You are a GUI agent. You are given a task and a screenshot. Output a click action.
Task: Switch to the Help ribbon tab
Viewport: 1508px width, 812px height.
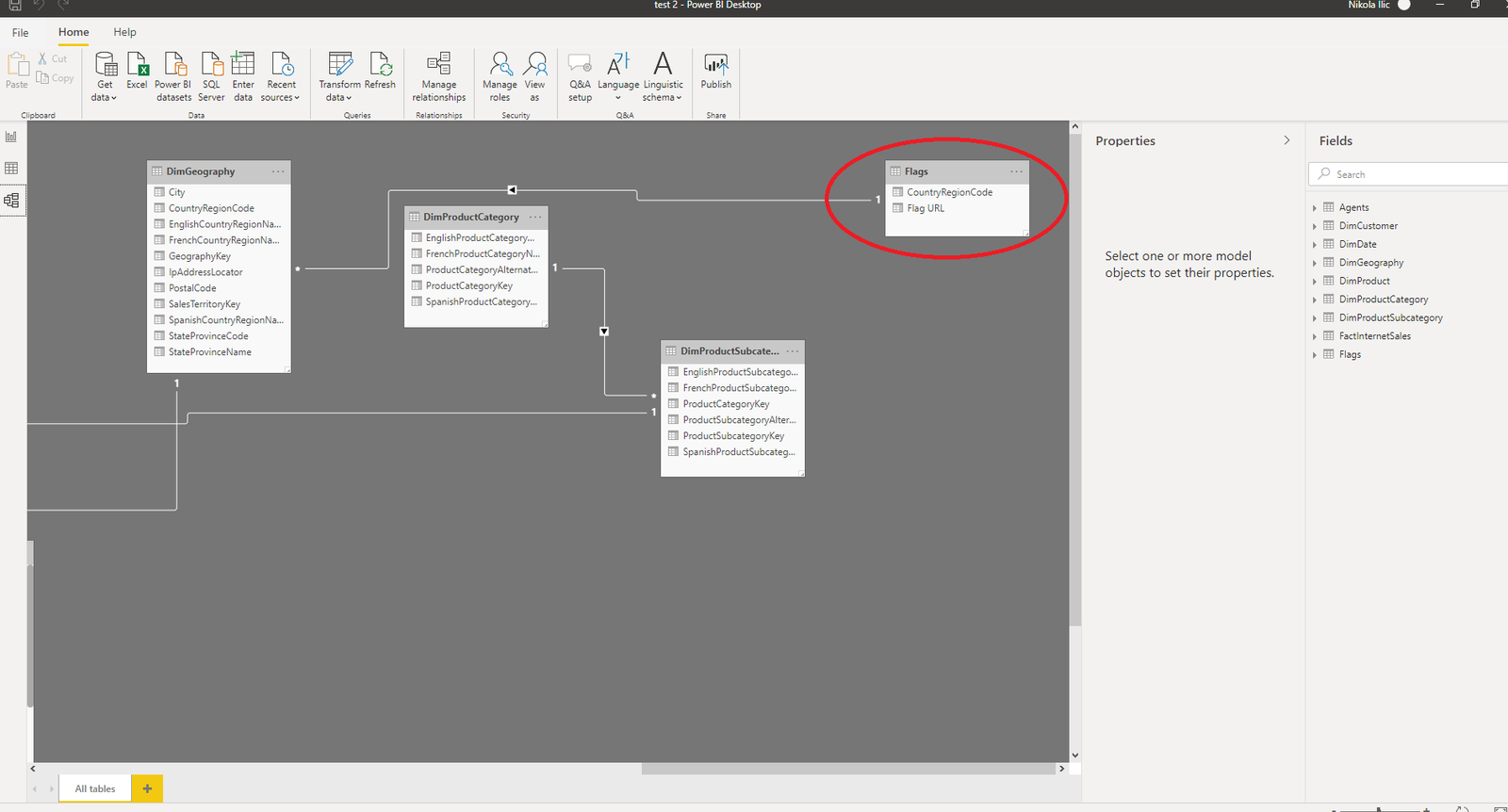click(x=124, y=32)
